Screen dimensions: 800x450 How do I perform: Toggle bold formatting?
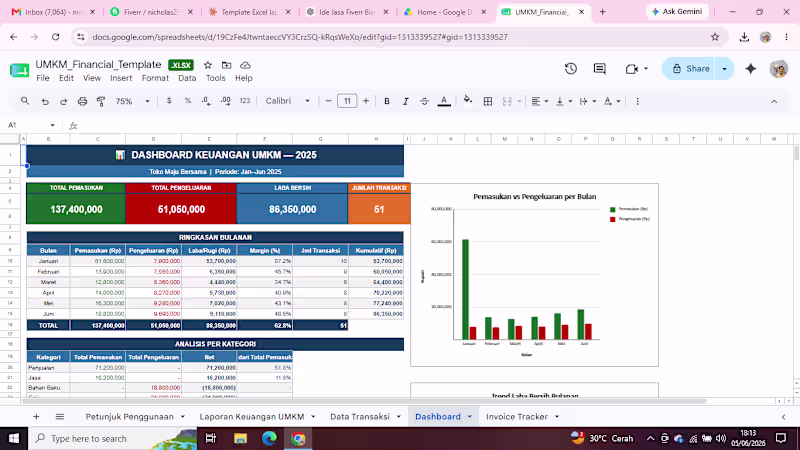point(387,101)
